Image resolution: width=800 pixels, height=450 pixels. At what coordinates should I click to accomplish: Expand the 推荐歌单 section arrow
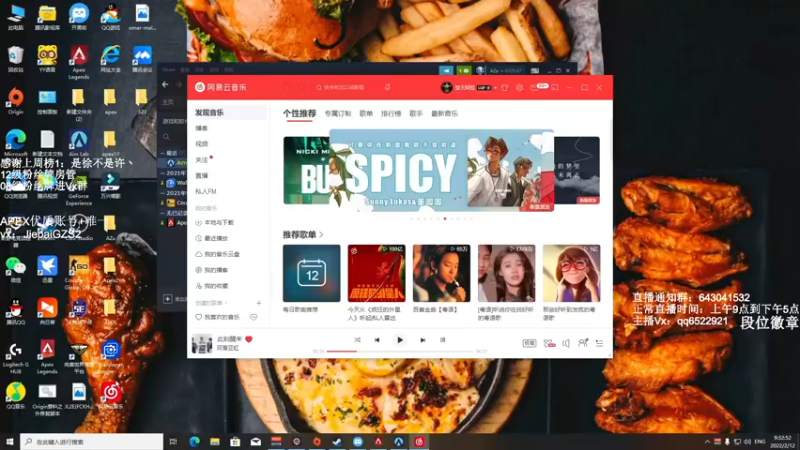[321, 235]
